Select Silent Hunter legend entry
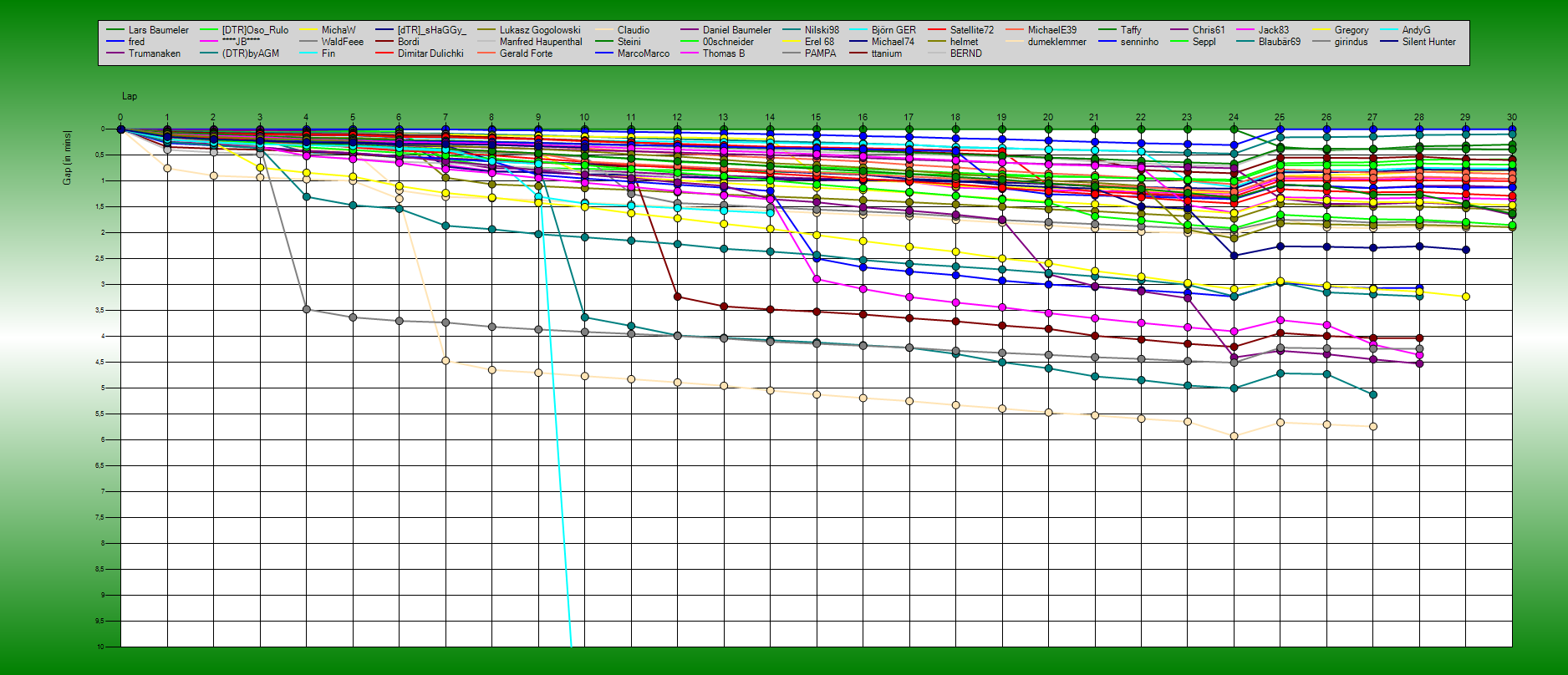This screenshot has width=1568, height=675. coord(1429,42)
